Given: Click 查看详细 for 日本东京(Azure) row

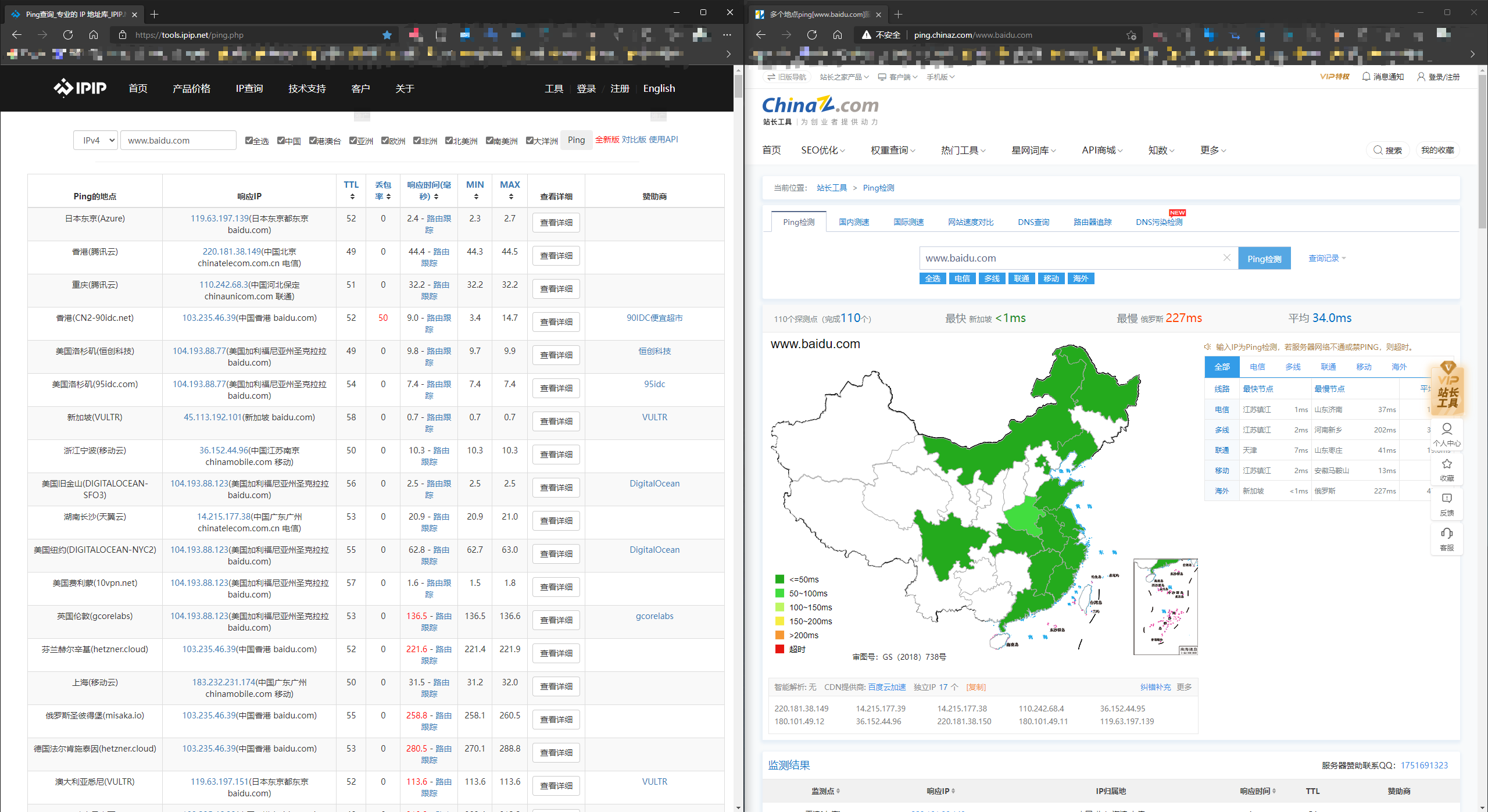Looking at the screenshot, I should click(556, 223).
